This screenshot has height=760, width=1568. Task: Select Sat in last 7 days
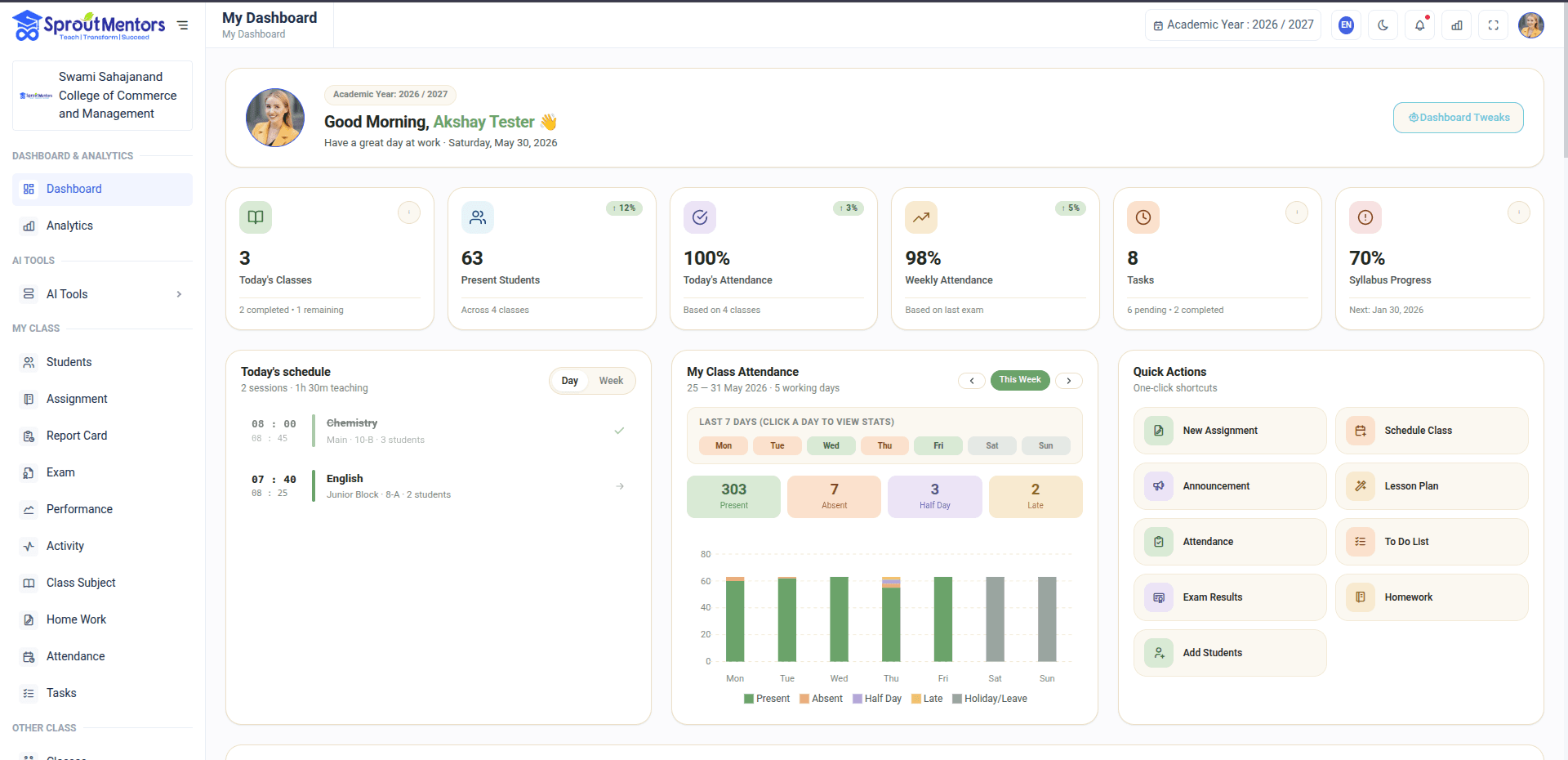click(x=992, y=446)
